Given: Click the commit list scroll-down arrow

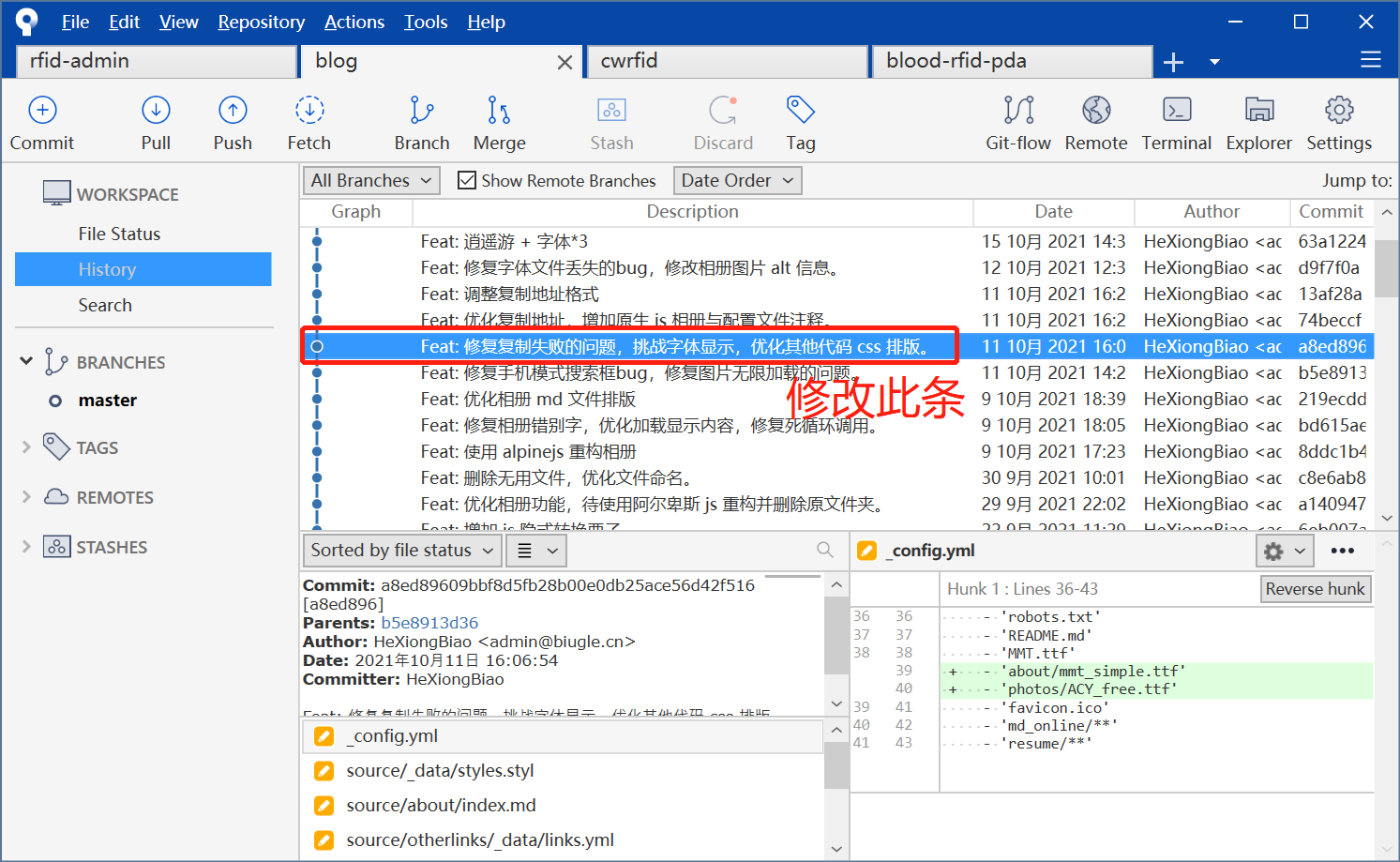Looking at the screenshot, I should pos(1387,518).
